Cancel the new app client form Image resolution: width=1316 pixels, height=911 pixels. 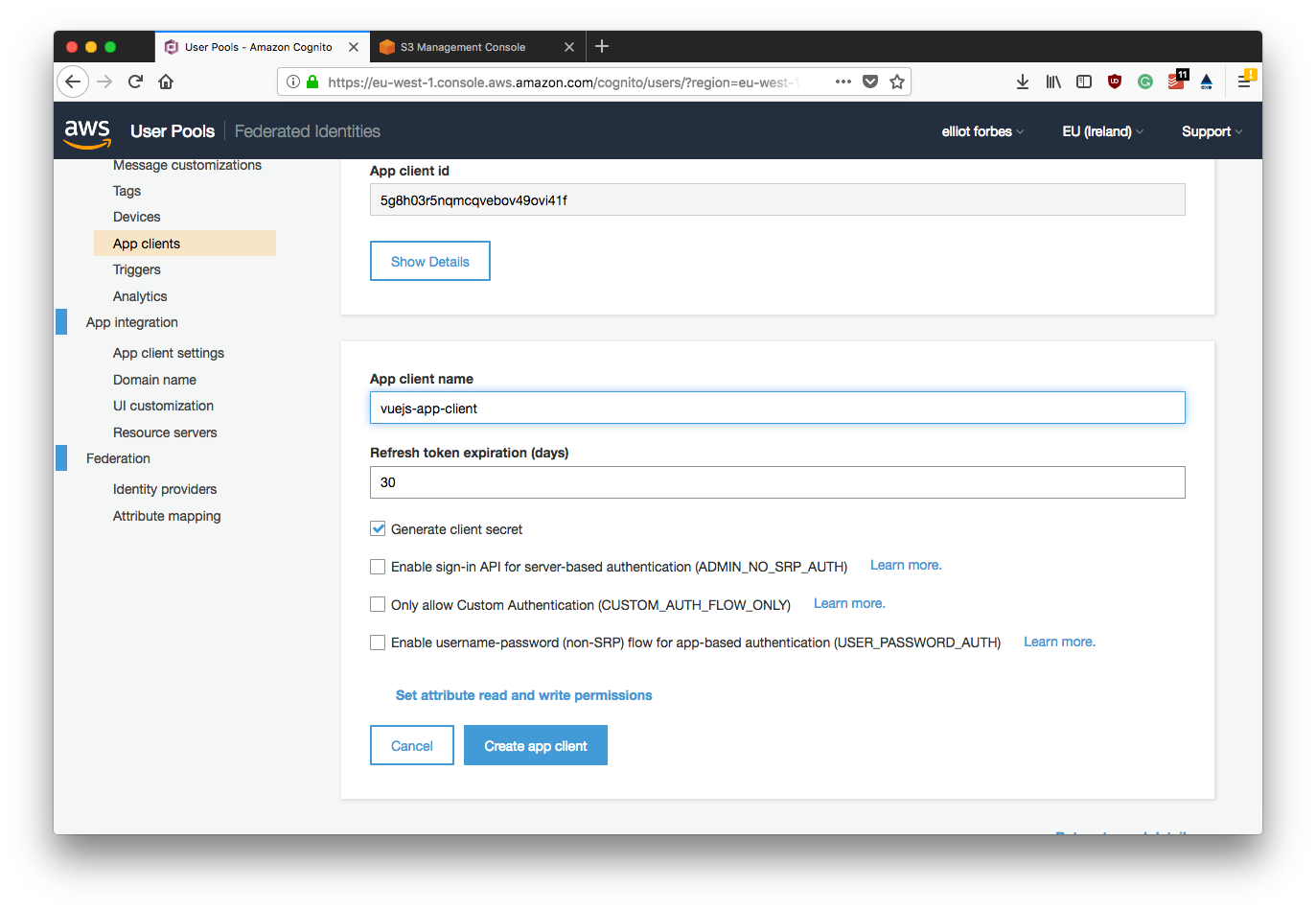point(412,745)
